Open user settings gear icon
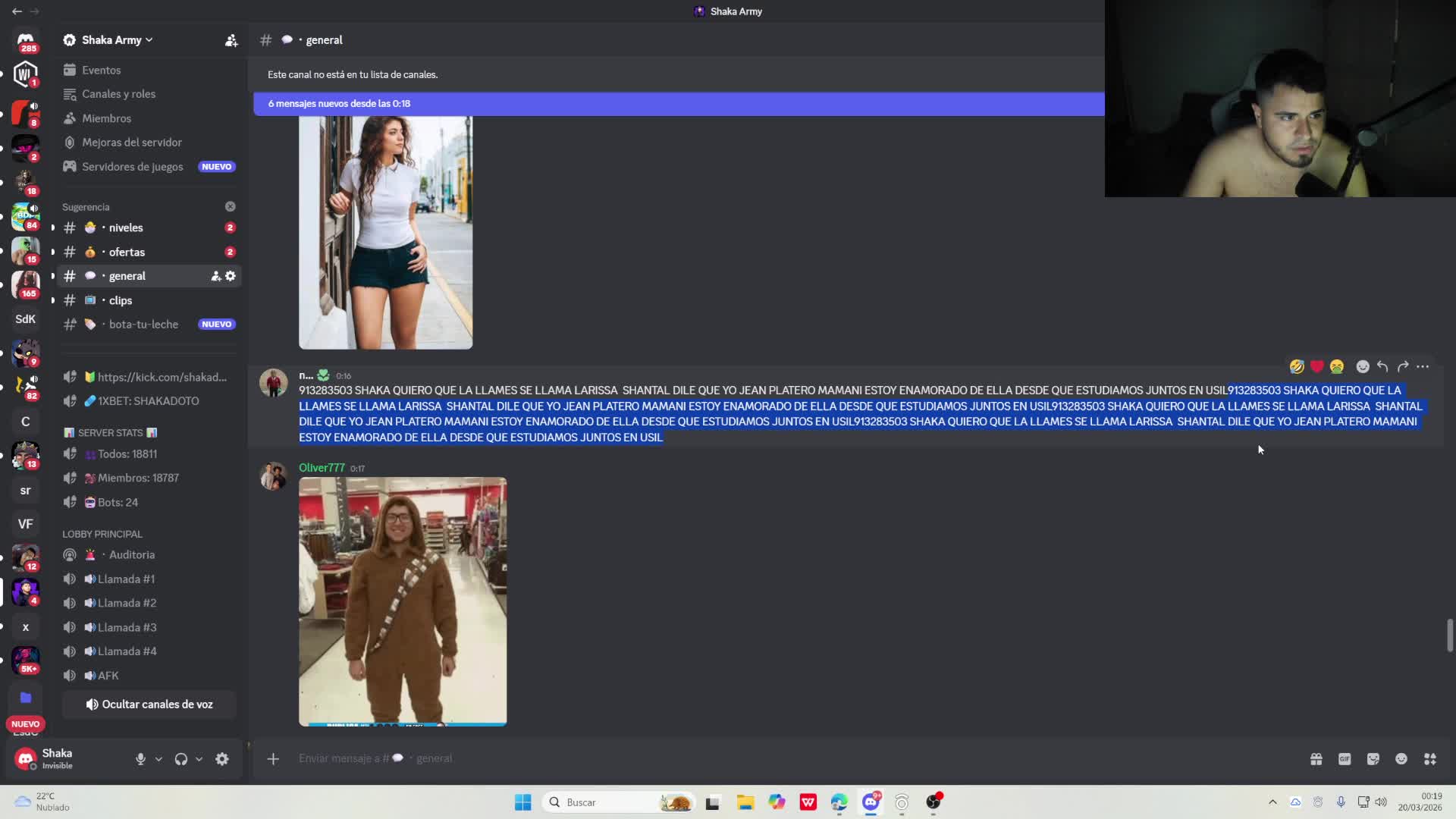 tap(222, 759)
